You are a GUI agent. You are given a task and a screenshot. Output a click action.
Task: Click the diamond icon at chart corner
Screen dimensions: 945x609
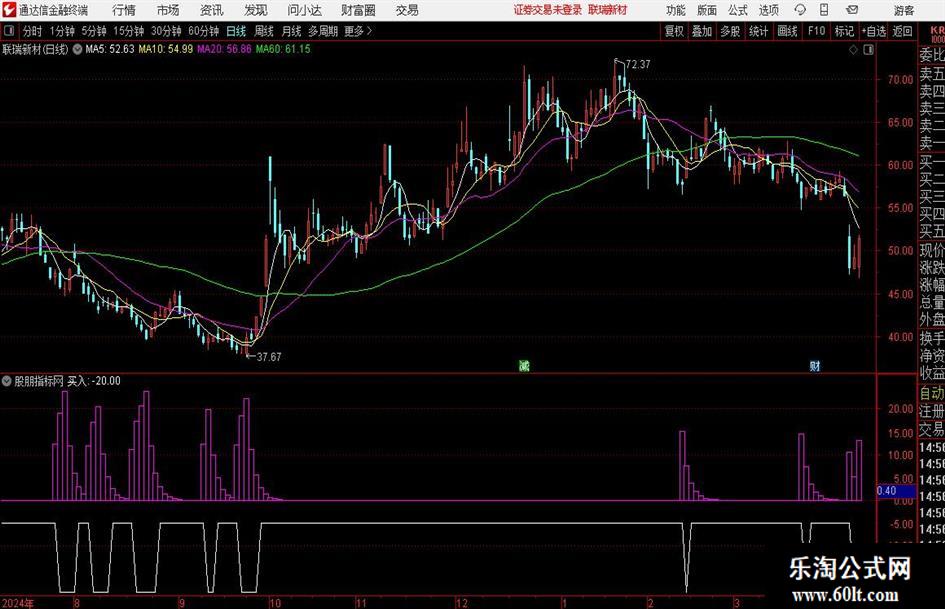[x=853, y=50]
